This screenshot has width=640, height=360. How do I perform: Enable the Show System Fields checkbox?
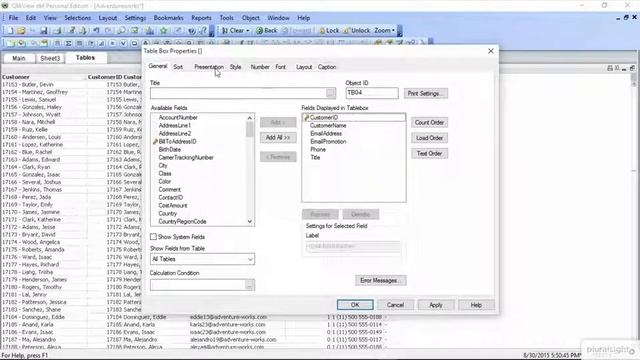tap(153, 237)
